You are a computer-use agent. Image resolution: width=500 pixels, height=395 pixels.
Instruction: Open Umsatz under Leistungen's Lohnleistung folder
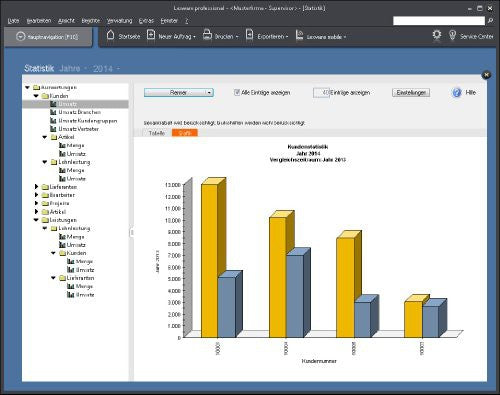(x=72, y=245)
